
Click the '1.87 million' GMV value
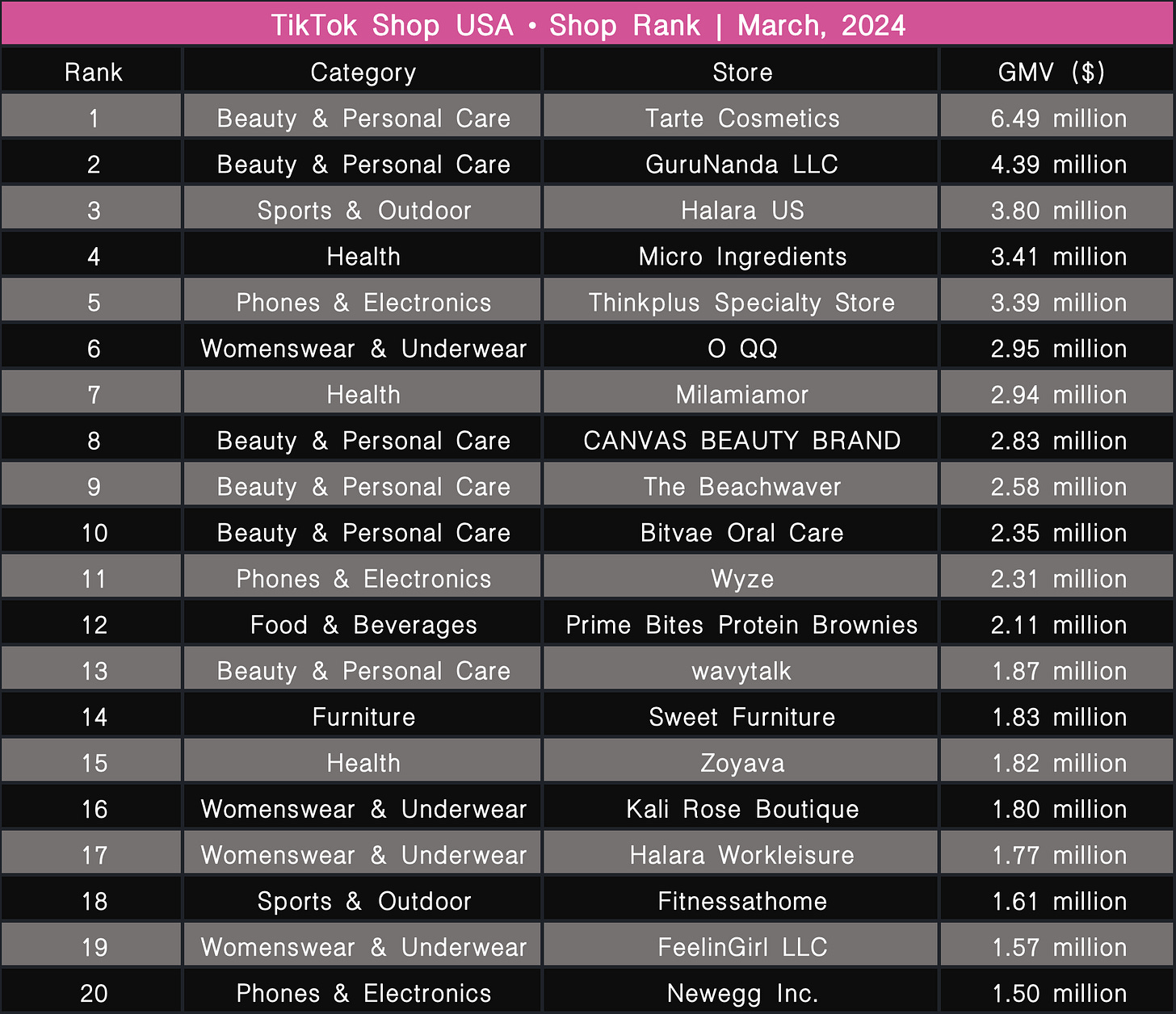1059,670
